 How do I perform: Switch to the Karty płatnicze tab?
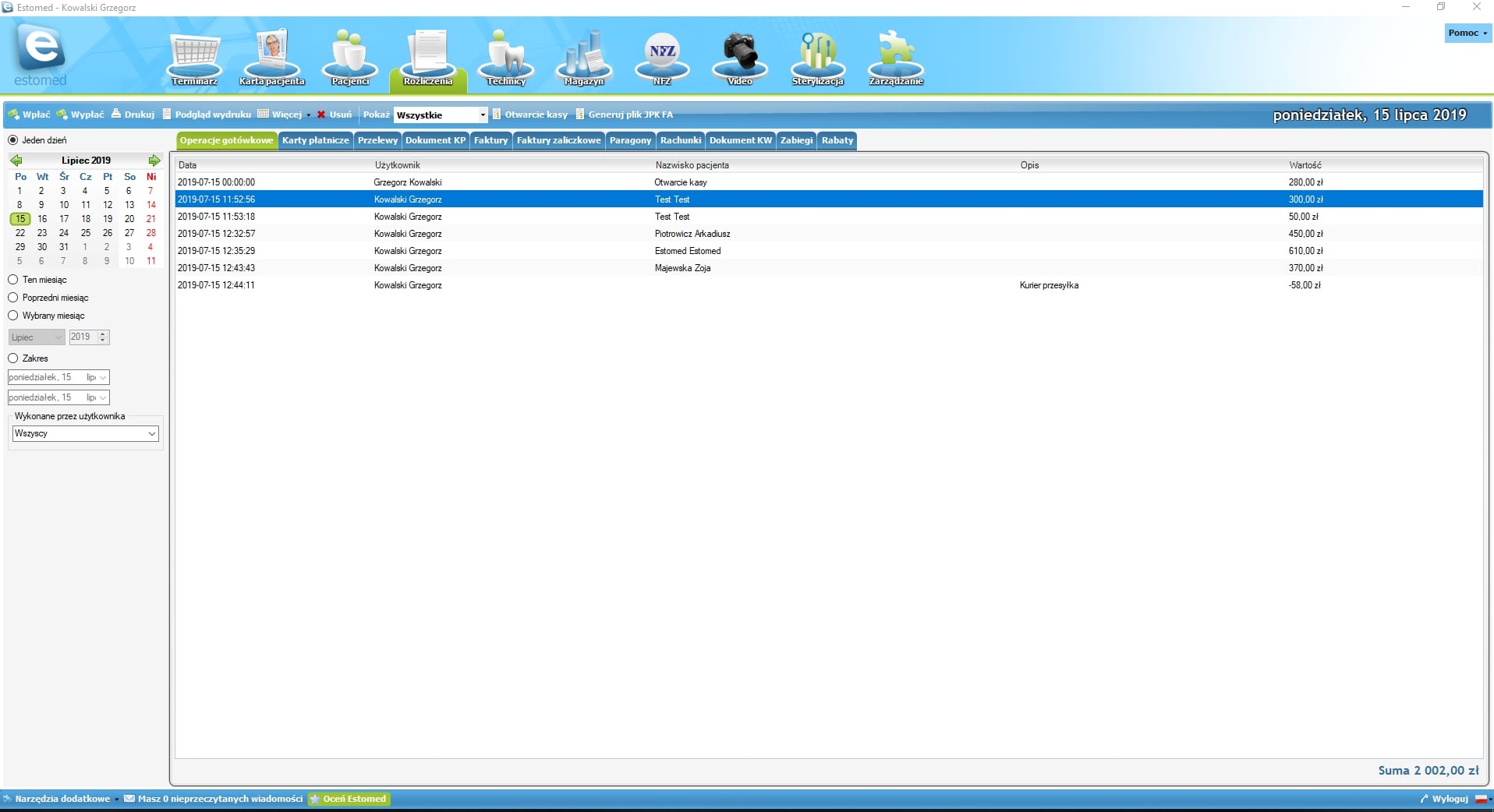[x=315, y=140]
